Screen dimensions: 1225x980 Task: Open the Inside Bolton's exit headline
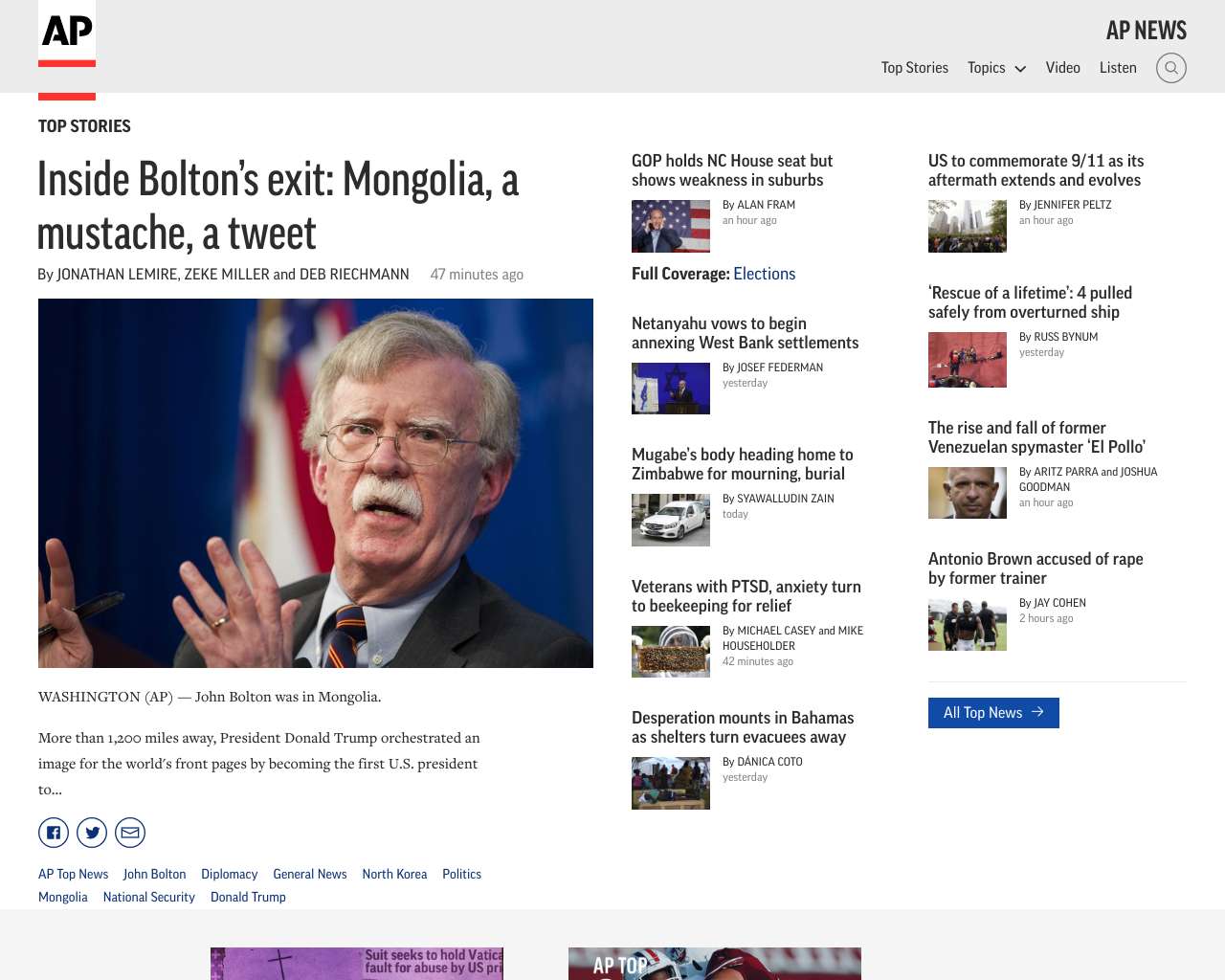278,206
